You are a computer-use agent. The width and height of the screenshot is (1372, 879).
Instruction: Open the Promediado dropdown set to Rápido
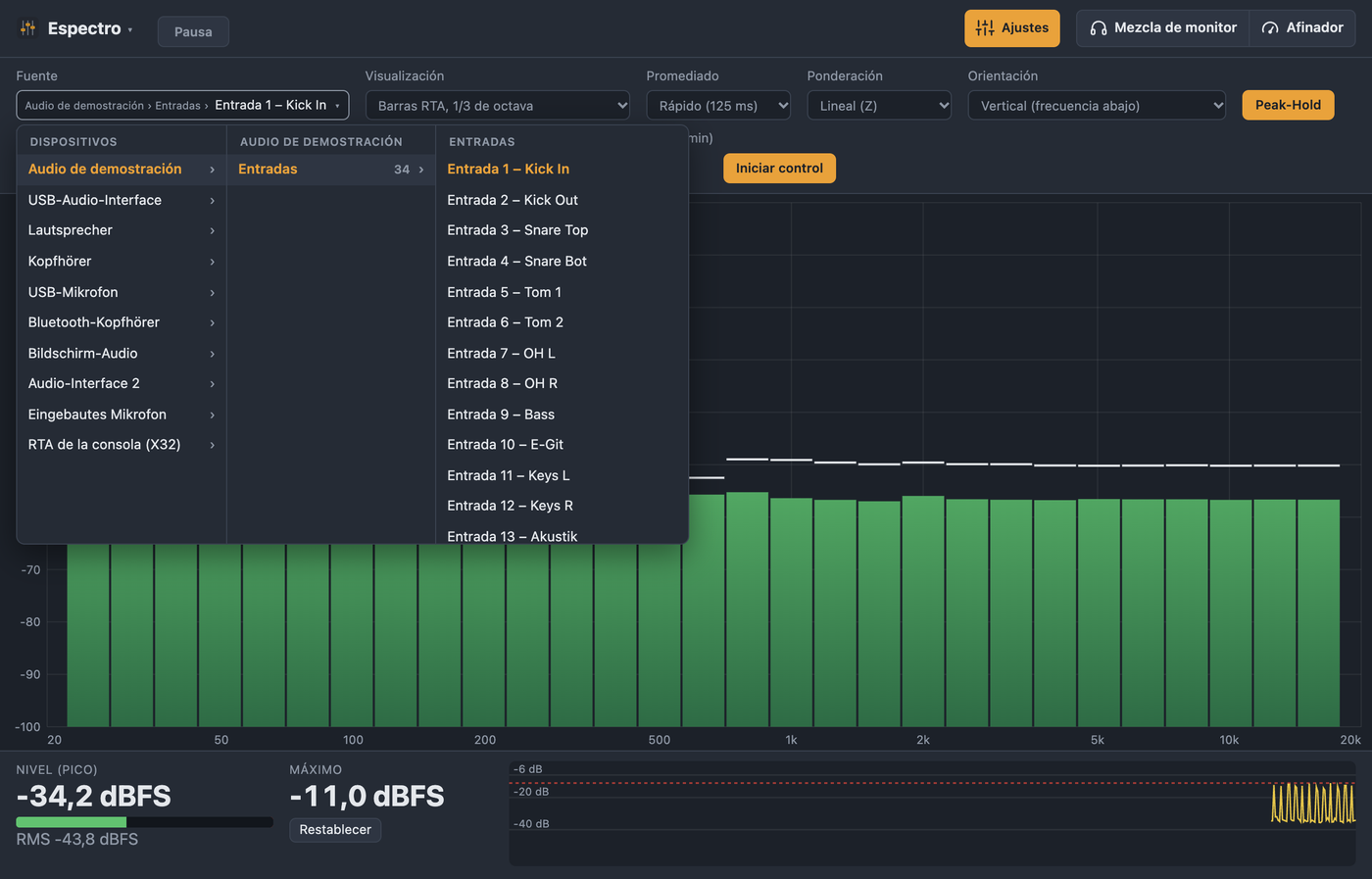pyautogui.click(x=718, y=106)
